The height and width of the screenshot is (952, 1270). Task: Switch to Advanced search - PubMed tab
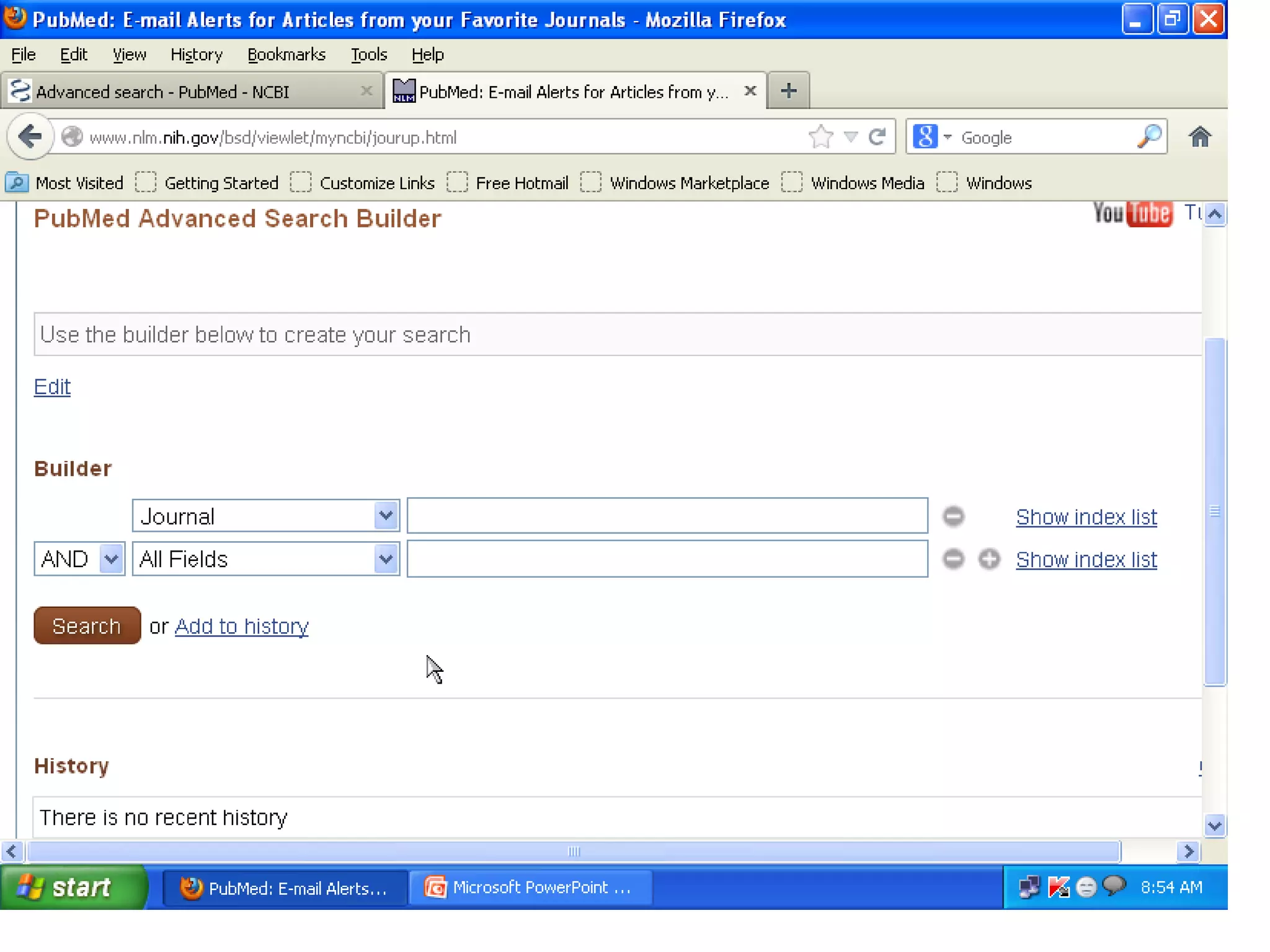point(162,92)
